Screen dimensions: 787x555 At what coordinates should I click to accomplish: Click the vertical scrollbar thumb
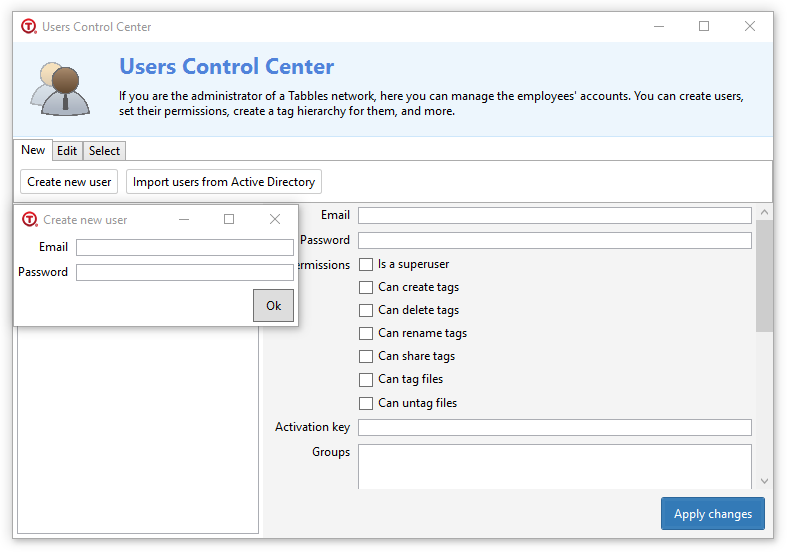(x=764, y=275)
